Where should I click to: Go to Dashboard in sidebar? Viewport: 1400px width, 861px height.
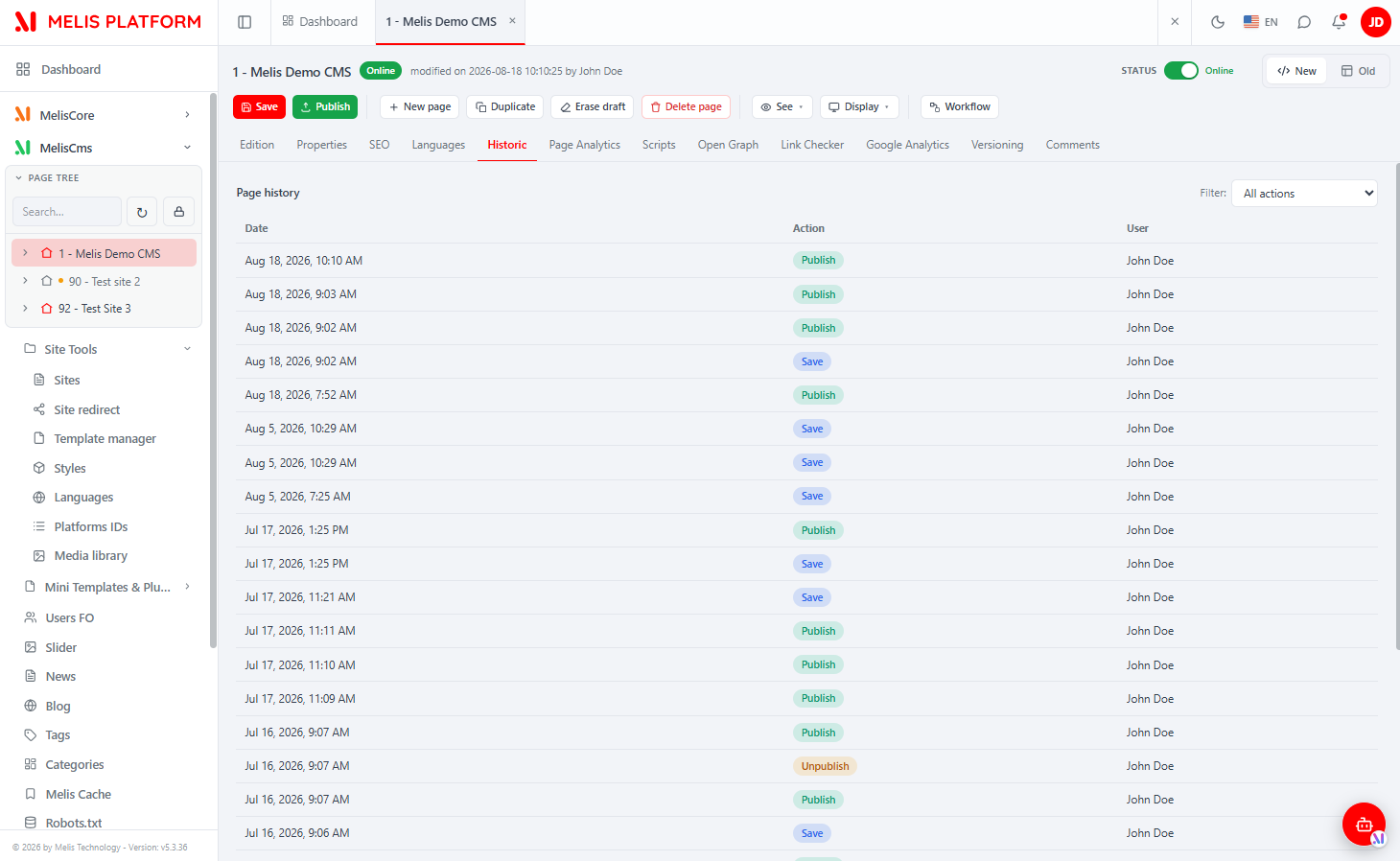[71, 69]
